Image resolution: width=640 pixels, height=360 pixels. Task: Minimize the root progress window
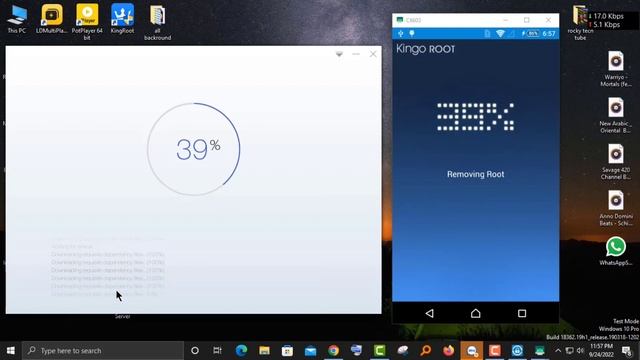coord(356,54)
